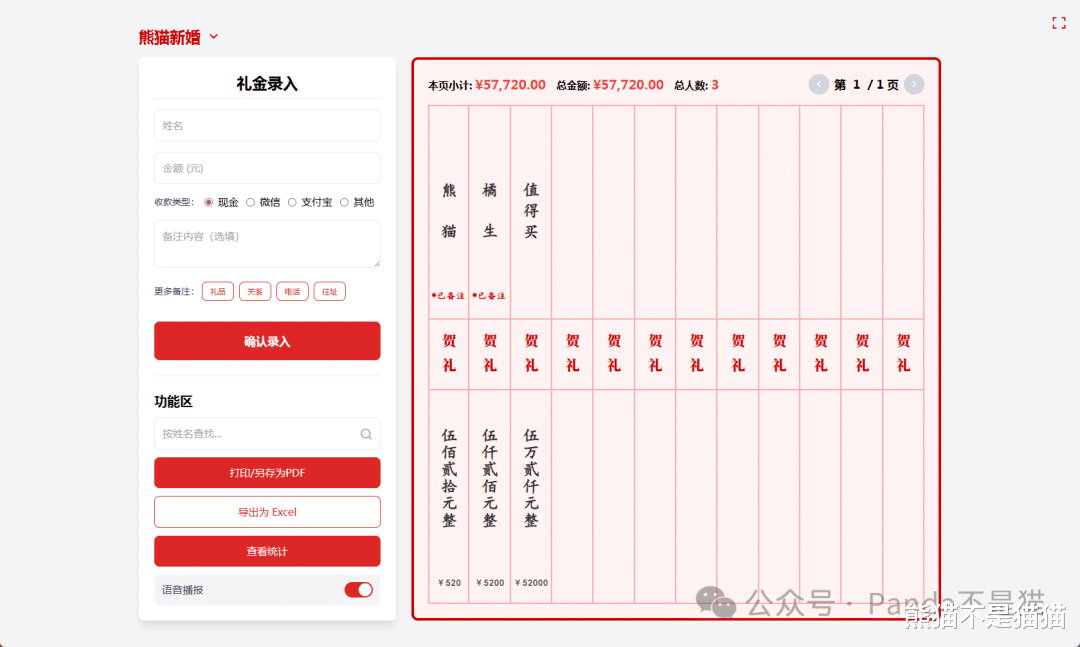Click the page number box showing 1
Viewport: 1080px width, 647px height.
(856, 84)
